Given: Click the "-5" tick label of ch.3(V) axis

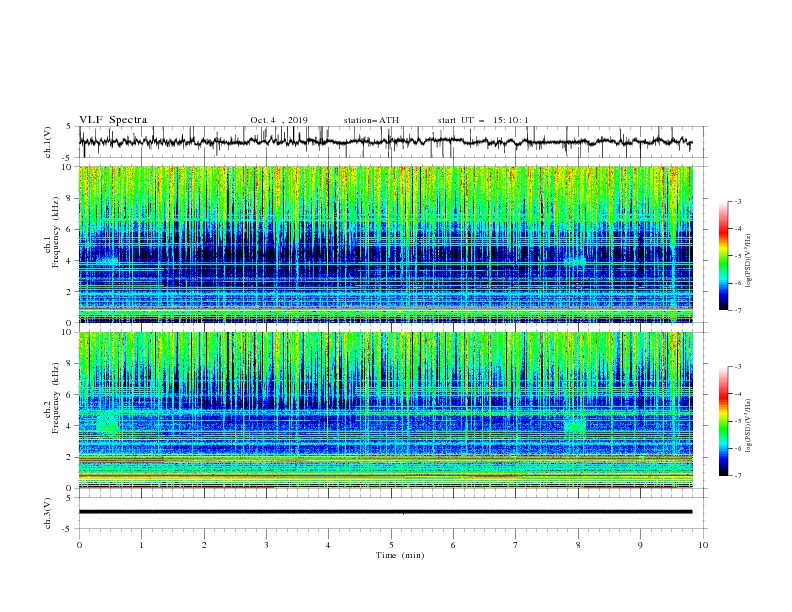Looking at the screenshot, I should click(x=68, y=529).
